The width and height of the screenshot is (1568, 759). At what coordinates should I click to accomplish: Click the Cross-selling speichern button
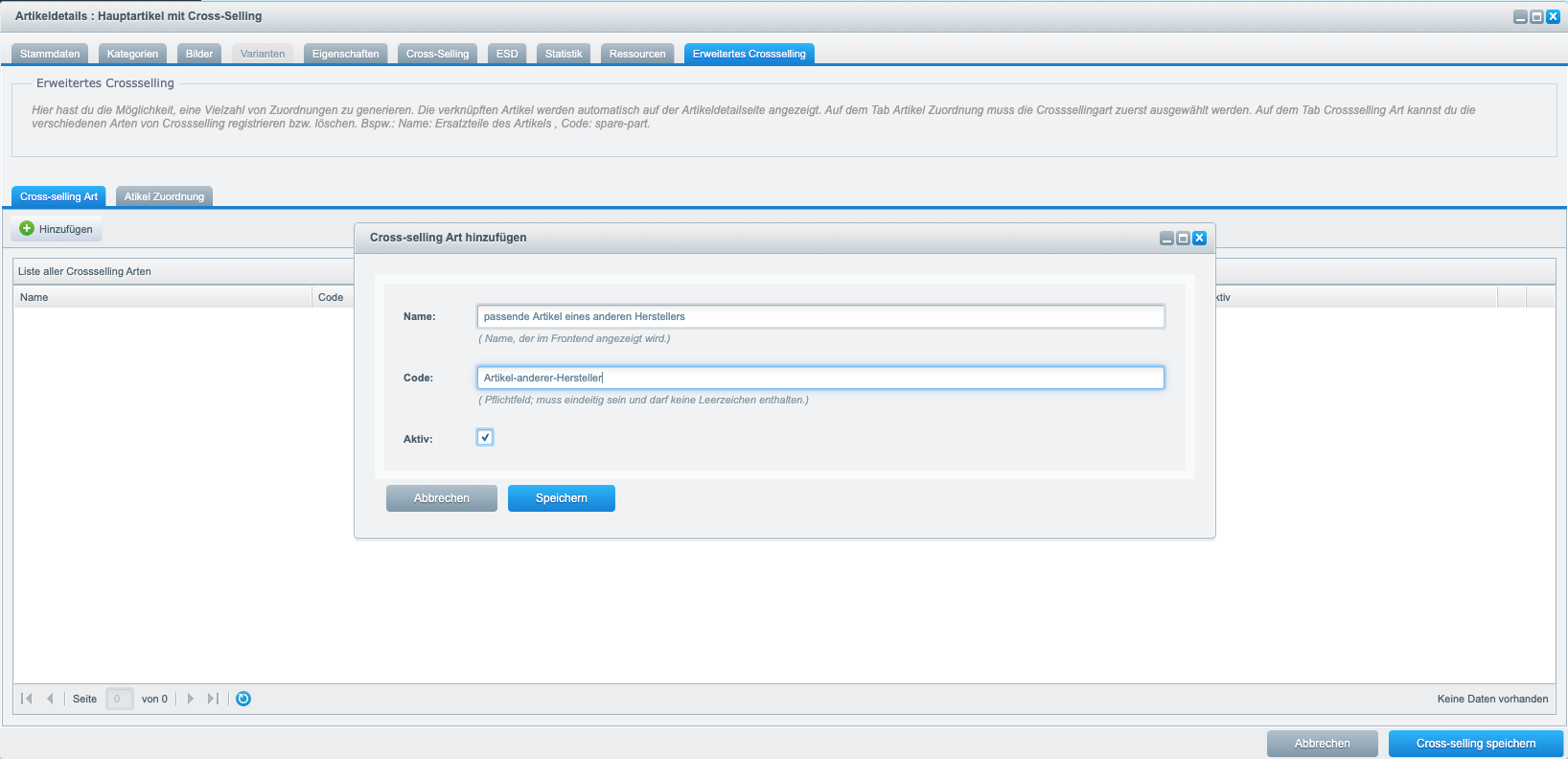point(1476,744)
